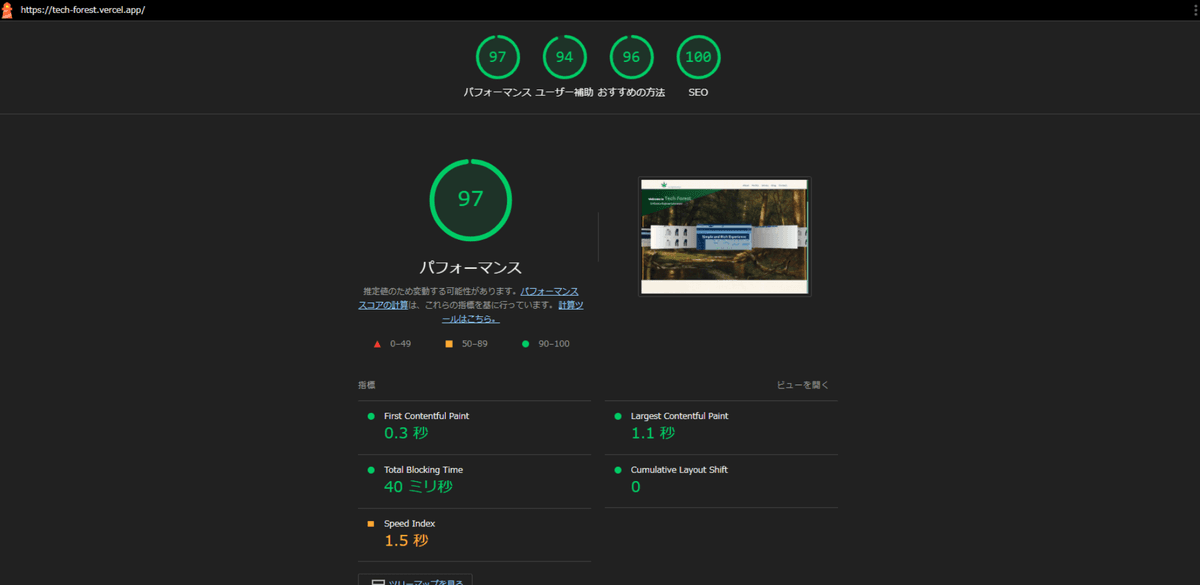Click the orange square beside Speed Index
Screen dimensions: 1200x585
tap(369, 522)
